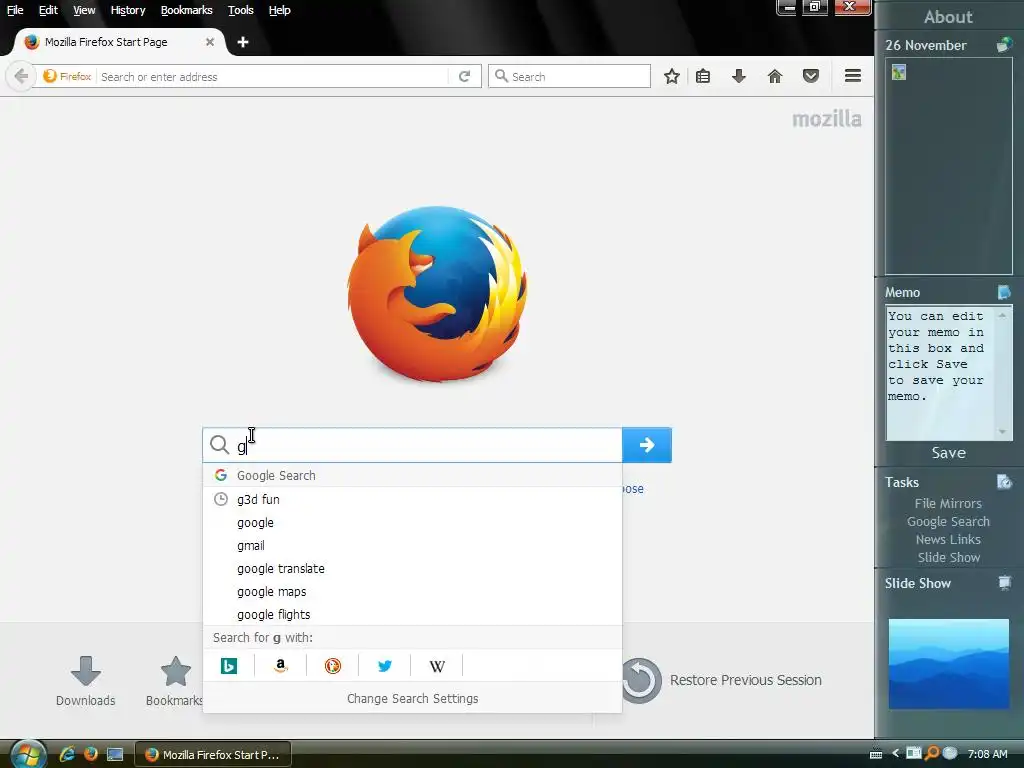Click the Memo panel icon

coord(1004,292)
